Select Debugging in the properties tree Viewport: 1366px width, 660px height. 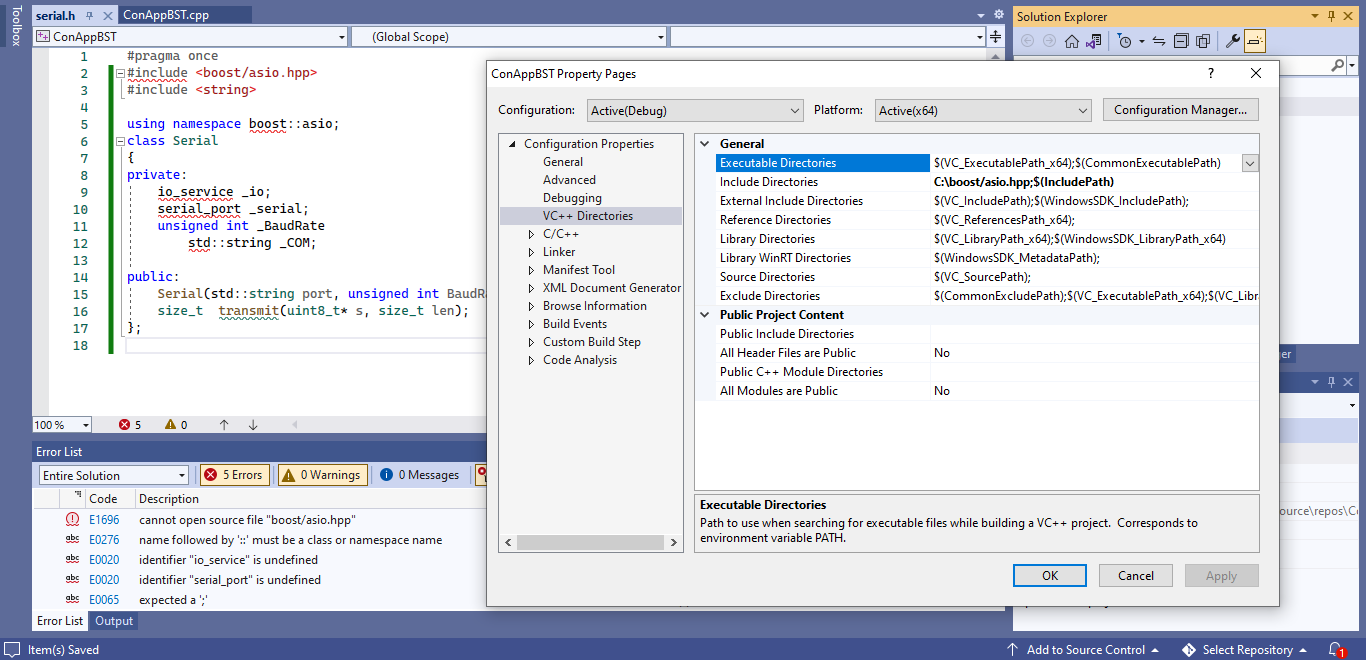pyautogui.click(x=572, y=198)
